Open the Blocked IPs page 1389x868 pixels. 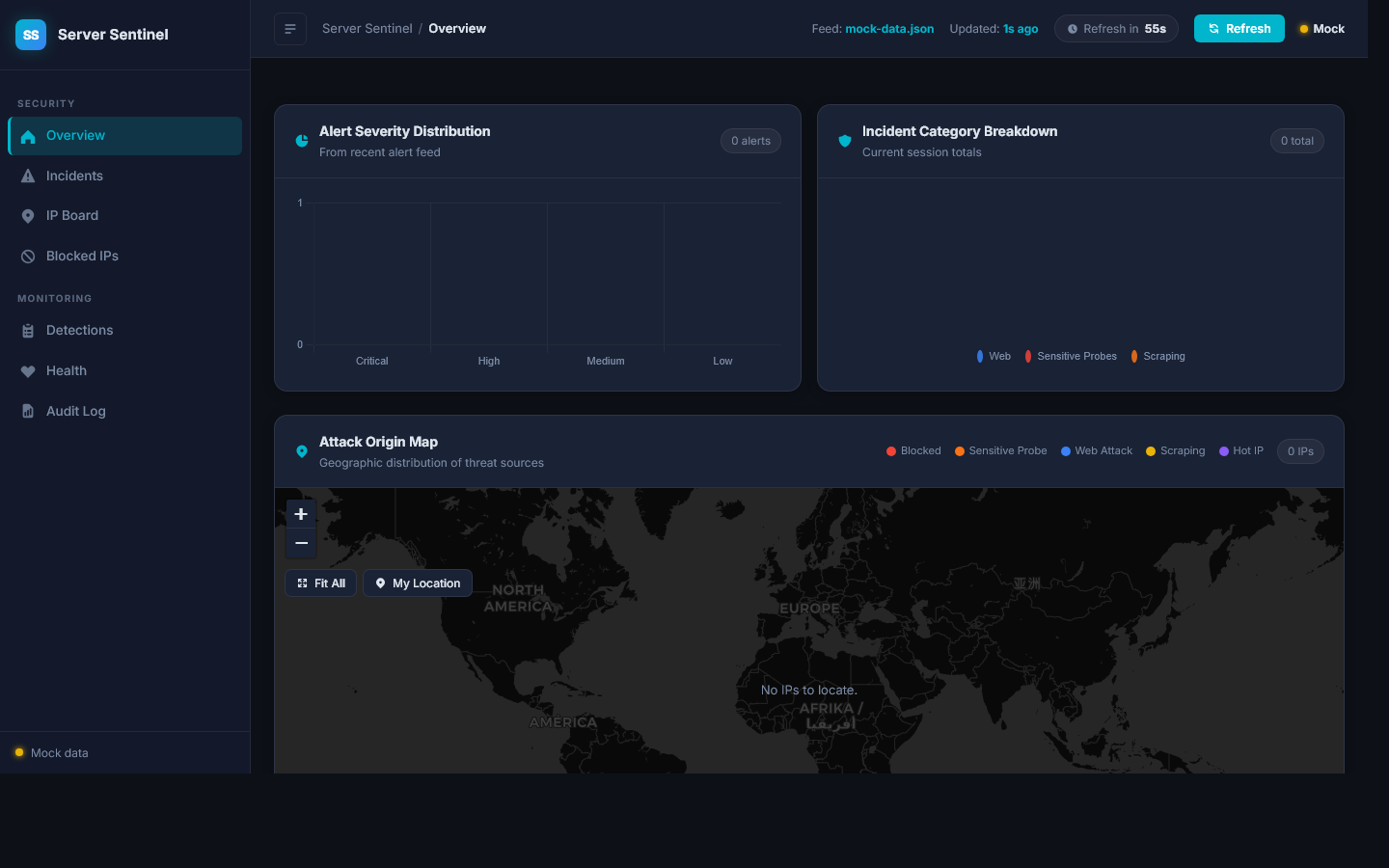click(x=124, y=257)
